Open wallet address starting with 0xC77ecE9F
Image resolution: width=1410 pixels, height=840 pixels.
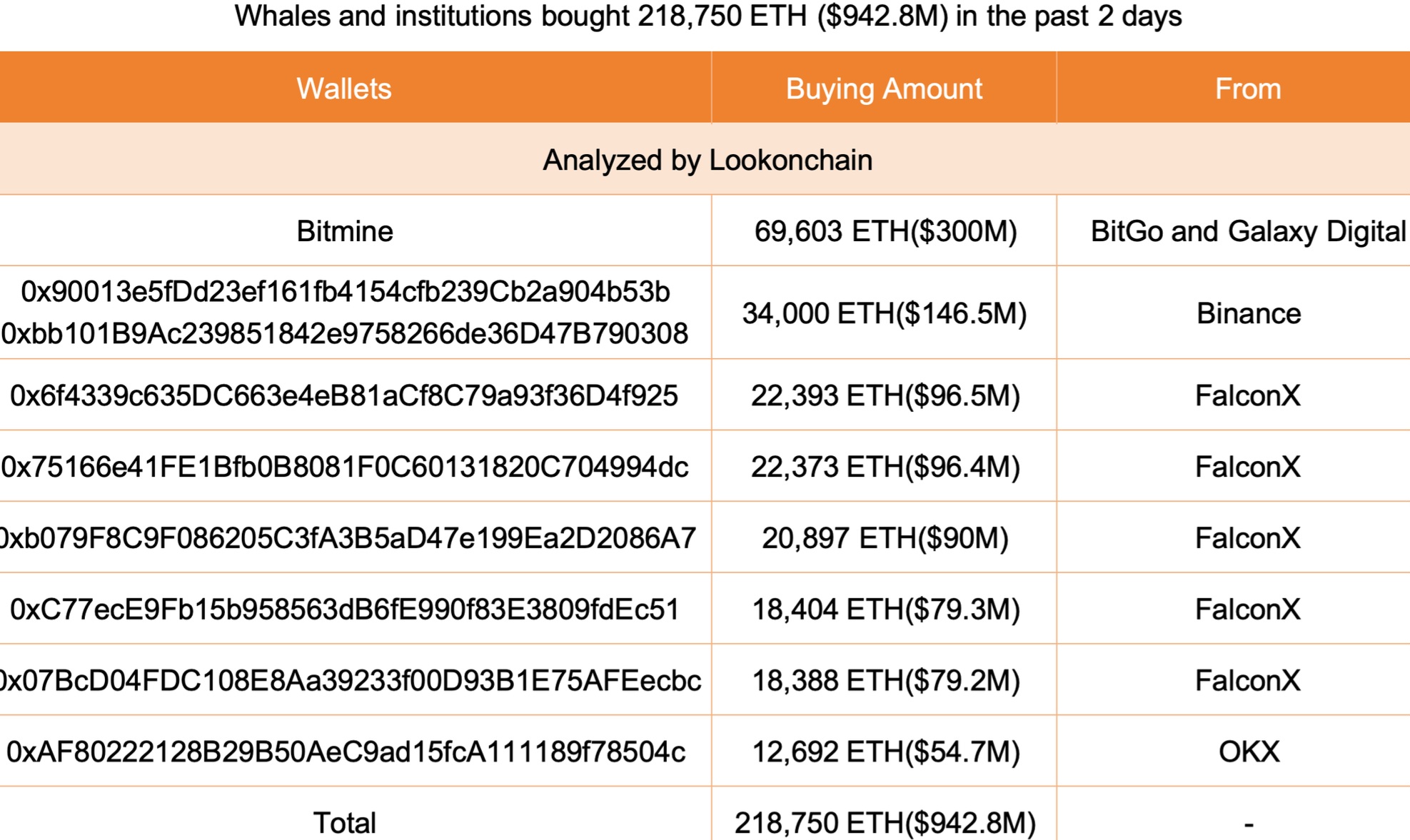(345, 609)
